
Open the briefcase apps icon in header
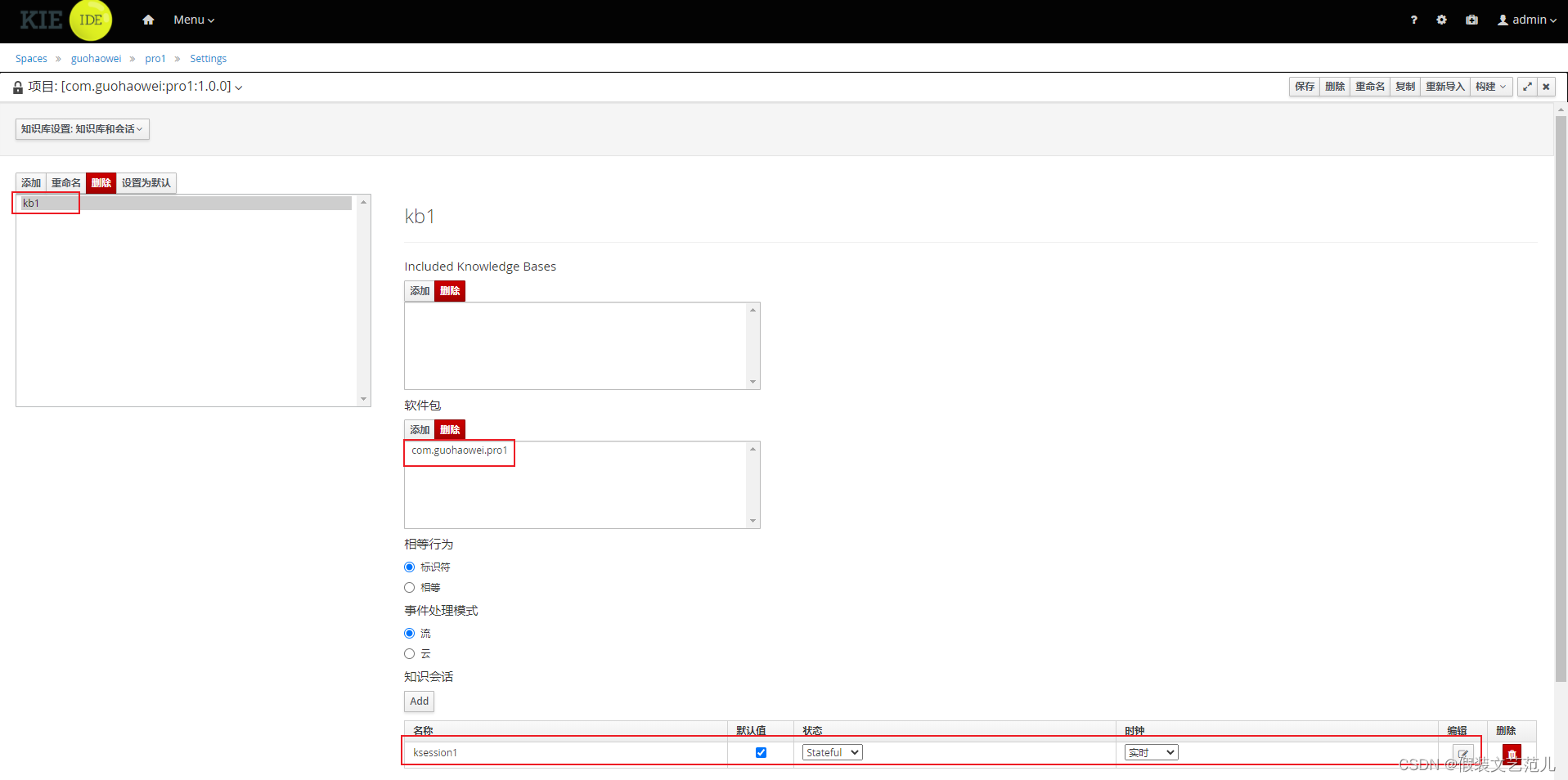click(x=1471, y=20)
